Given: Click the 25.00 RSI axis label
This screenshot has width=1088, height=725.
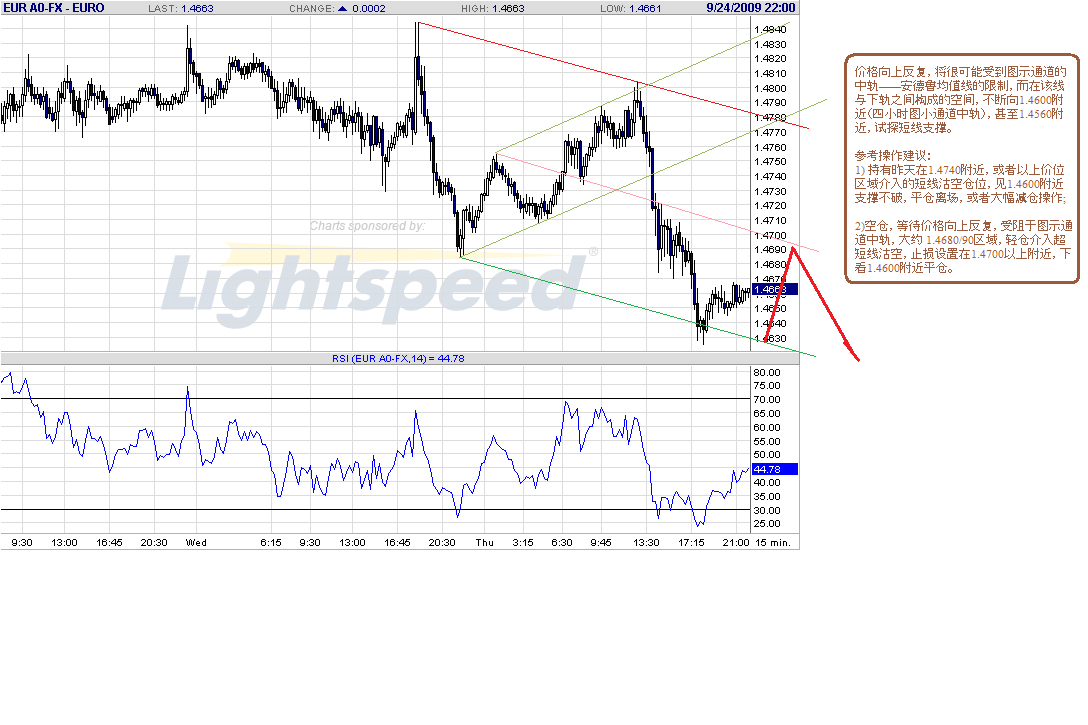Looking at the screenshot, I should click(767, 524).
